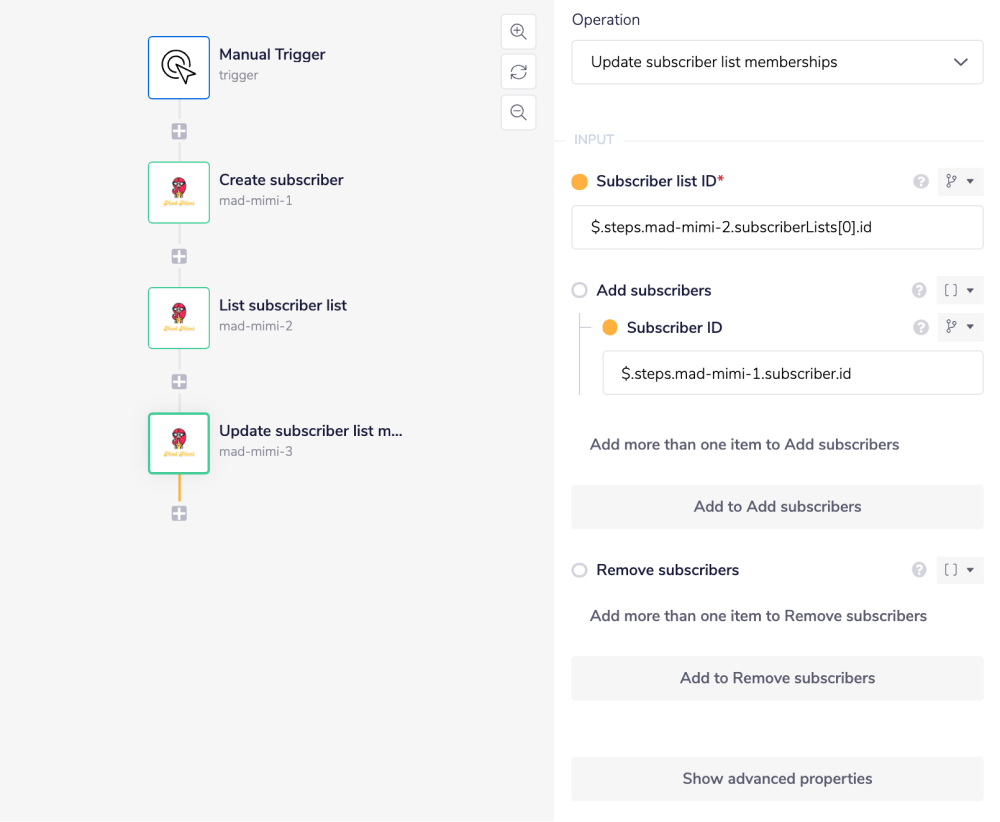The width and height of the screenshot is (1000, 822).
Task: Enable the Add subscribers option
Action: point(579,291)
